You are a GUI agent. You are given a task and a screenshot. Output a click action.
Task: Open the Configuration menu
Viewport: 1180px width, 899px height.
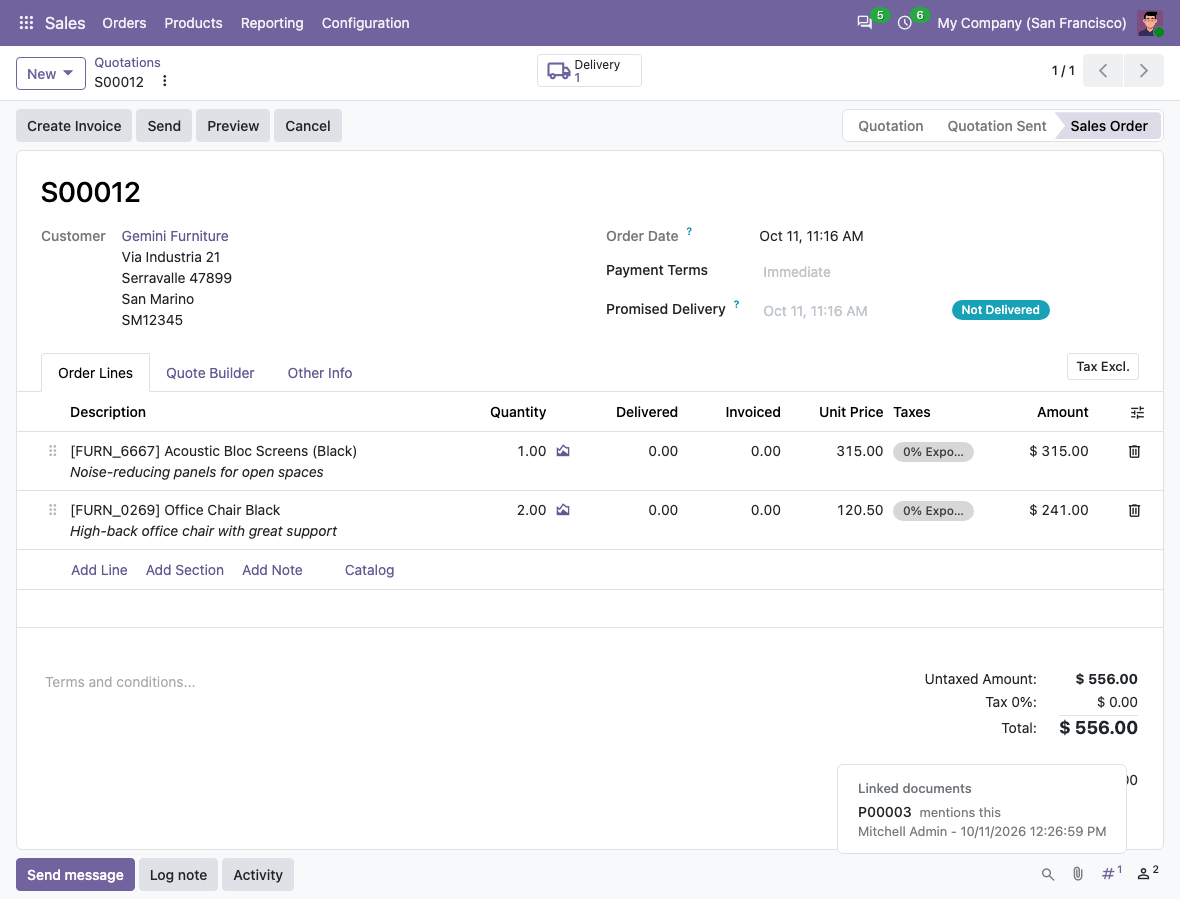pyautogui.click(x=365, y=23)
